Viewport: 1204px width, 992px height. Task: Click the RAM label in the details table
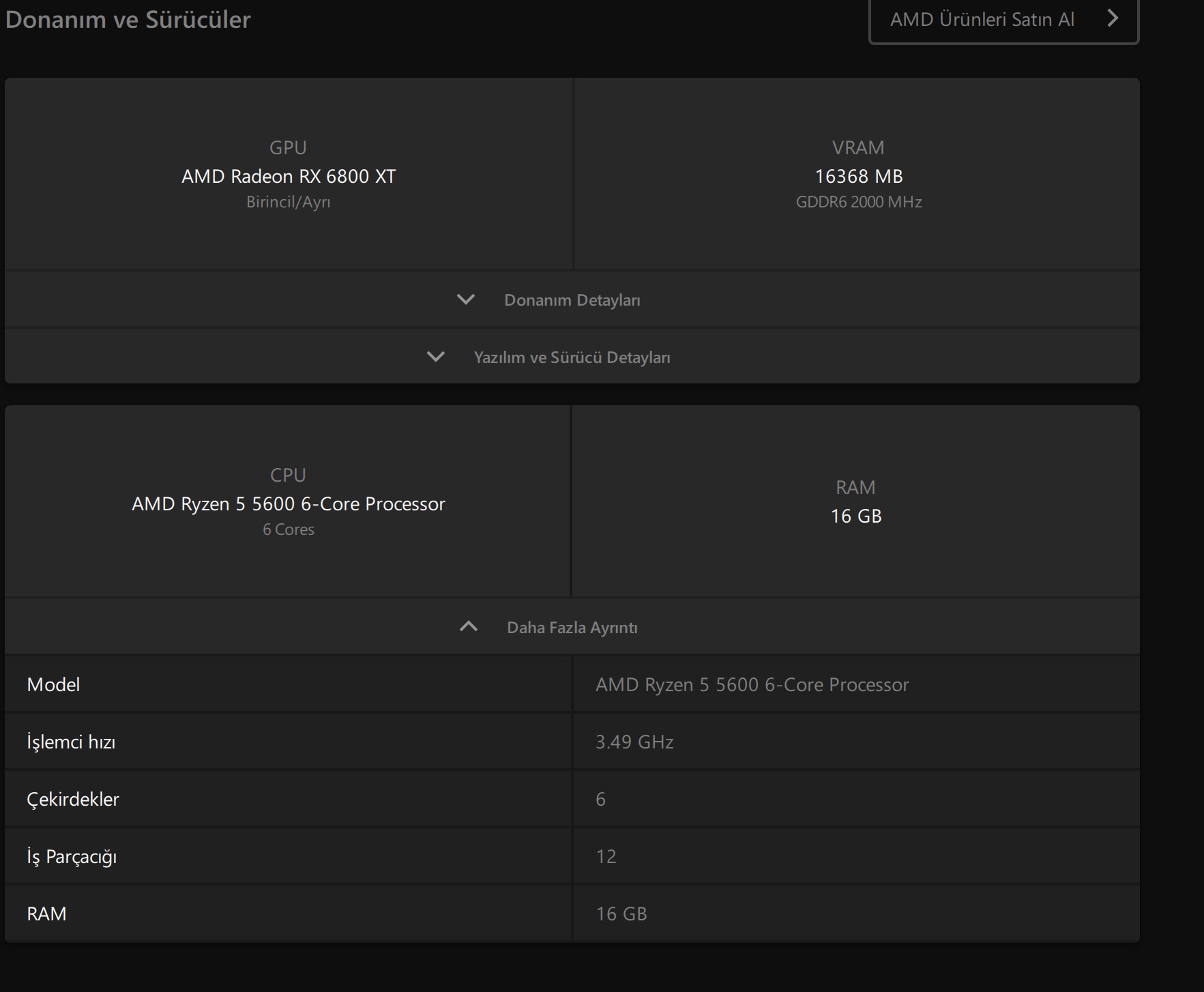click(x=46, y=914)
